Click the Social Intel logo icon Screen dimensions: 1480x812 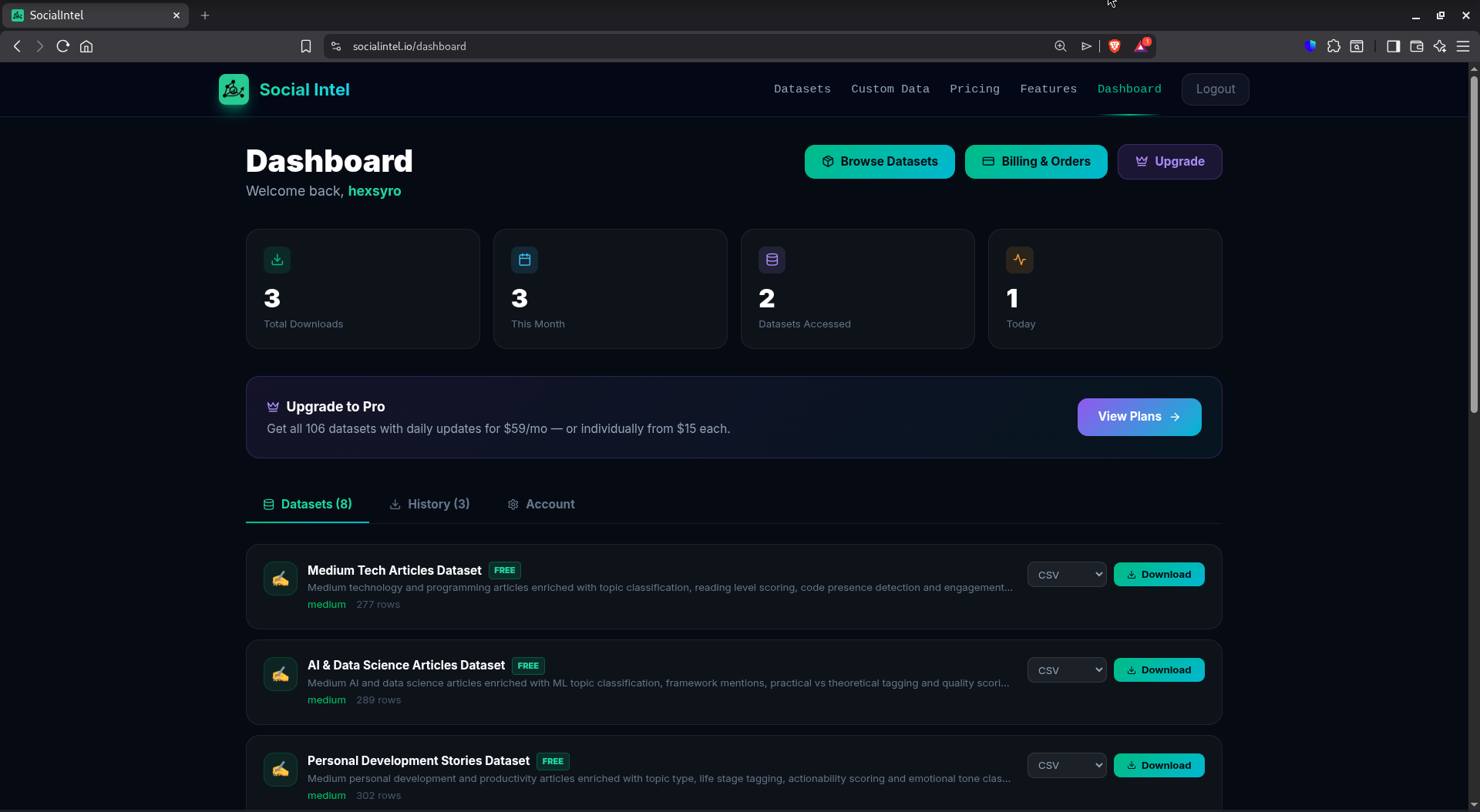(x=233, y=89)
